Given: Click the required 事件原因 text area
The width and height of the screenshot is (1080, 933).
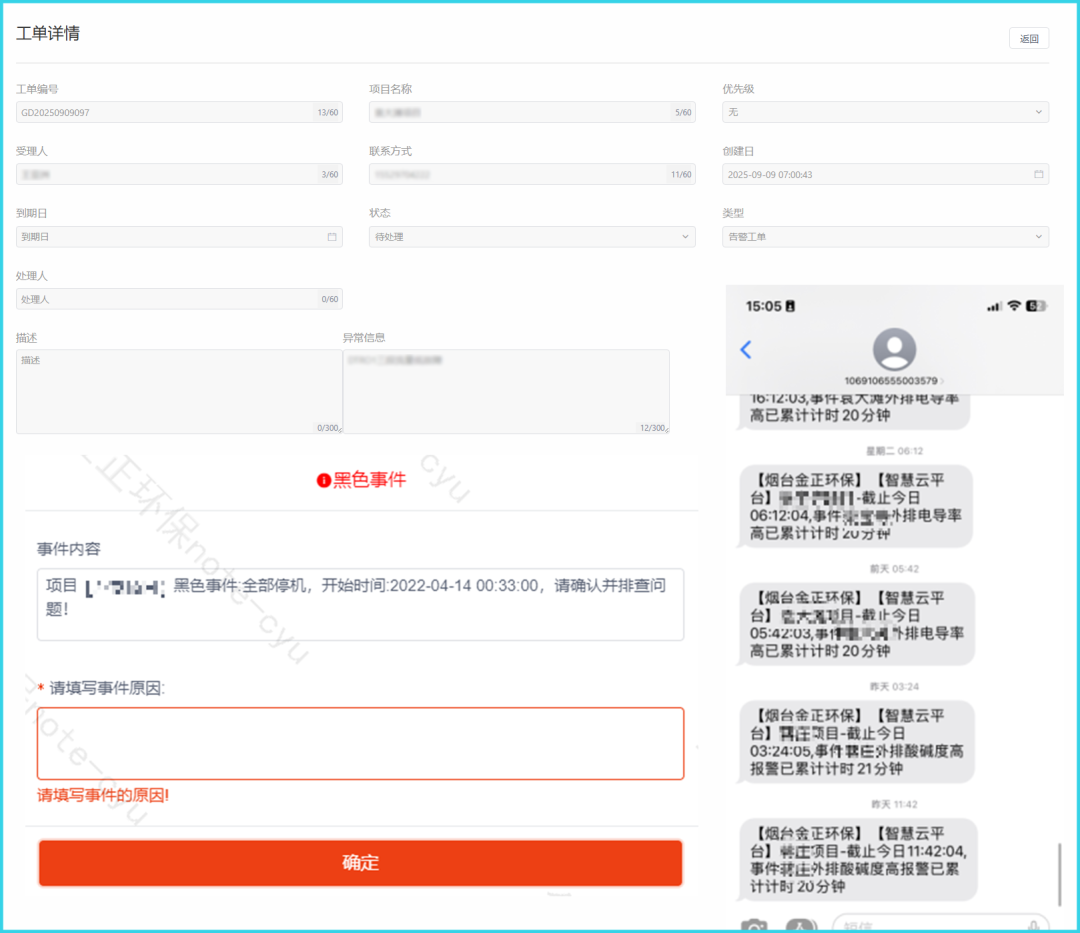Looking at the screenshot, I should pos(360,743).
